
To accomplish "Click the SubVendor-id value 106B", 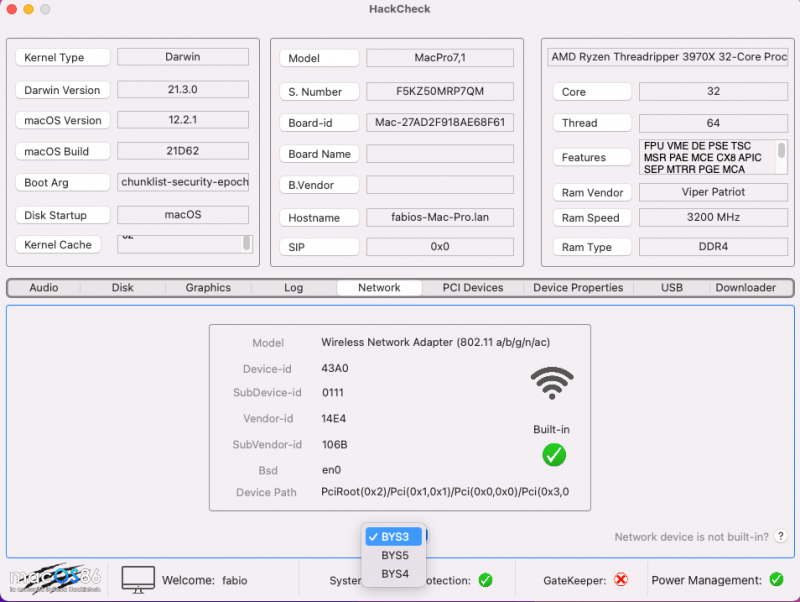I will click(335, 444).
